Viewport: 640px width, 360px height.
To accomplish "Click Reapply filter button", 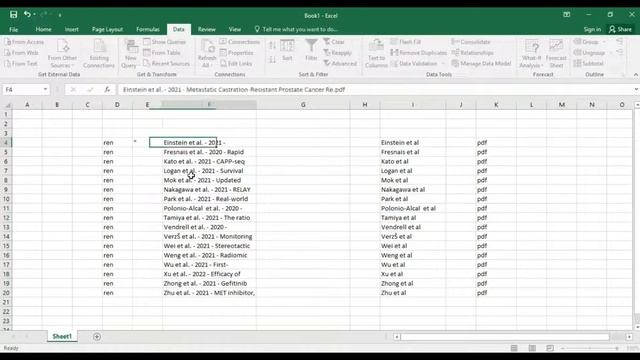I will point(338,53).
